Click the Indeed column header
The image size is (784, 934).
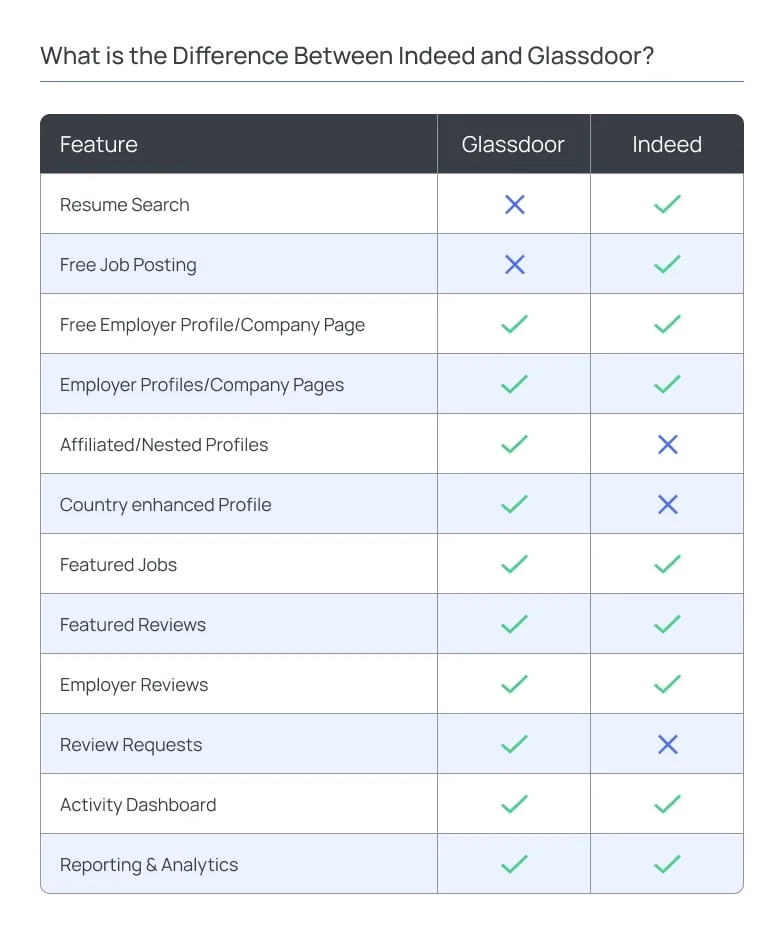[x=667, y=144]
